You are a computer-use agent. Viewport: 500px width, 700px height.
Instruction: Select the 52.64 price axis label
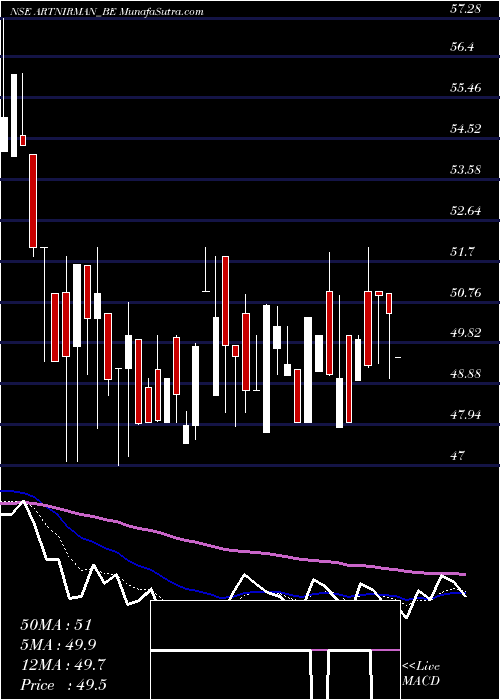[x=466, y=211]
